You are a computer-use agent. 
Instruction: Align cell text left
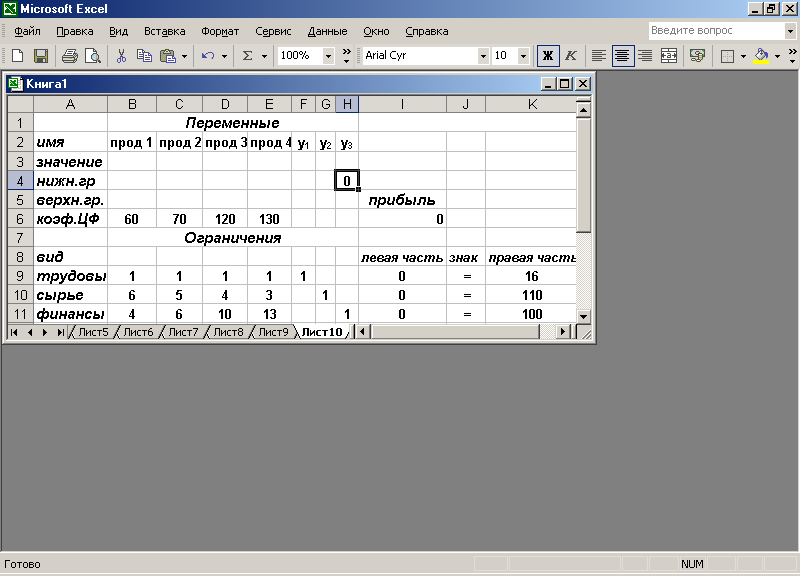point(598,56)
